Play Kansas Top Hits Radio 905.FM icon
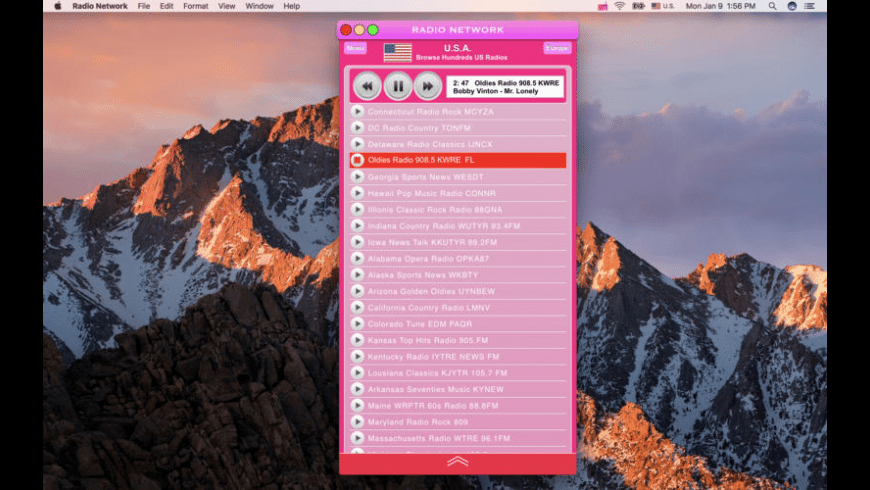870x490 pixels. 357,340
